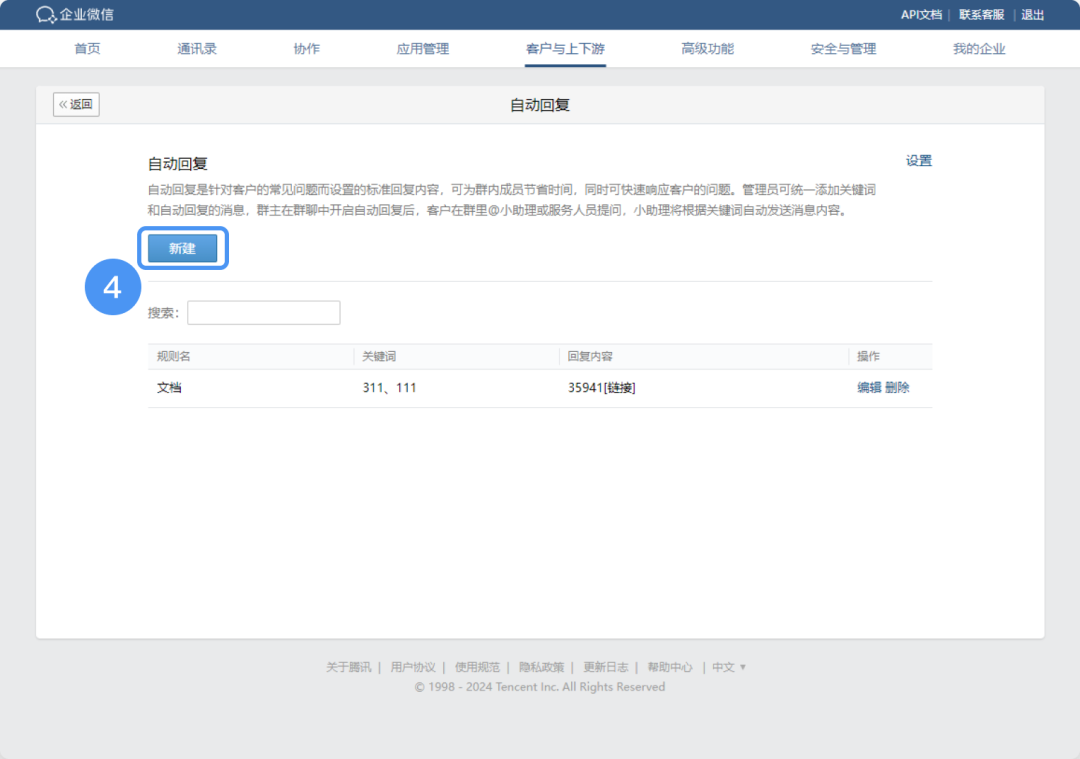
Task: Switch to the 我的企业 tab
Action: (978, 49)
